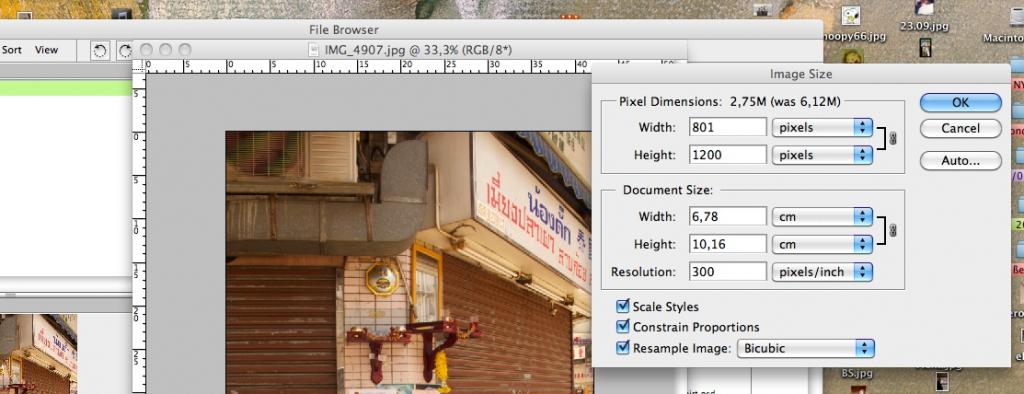Click the IMG_4907.jpg document title bar

tap(409, 50)
